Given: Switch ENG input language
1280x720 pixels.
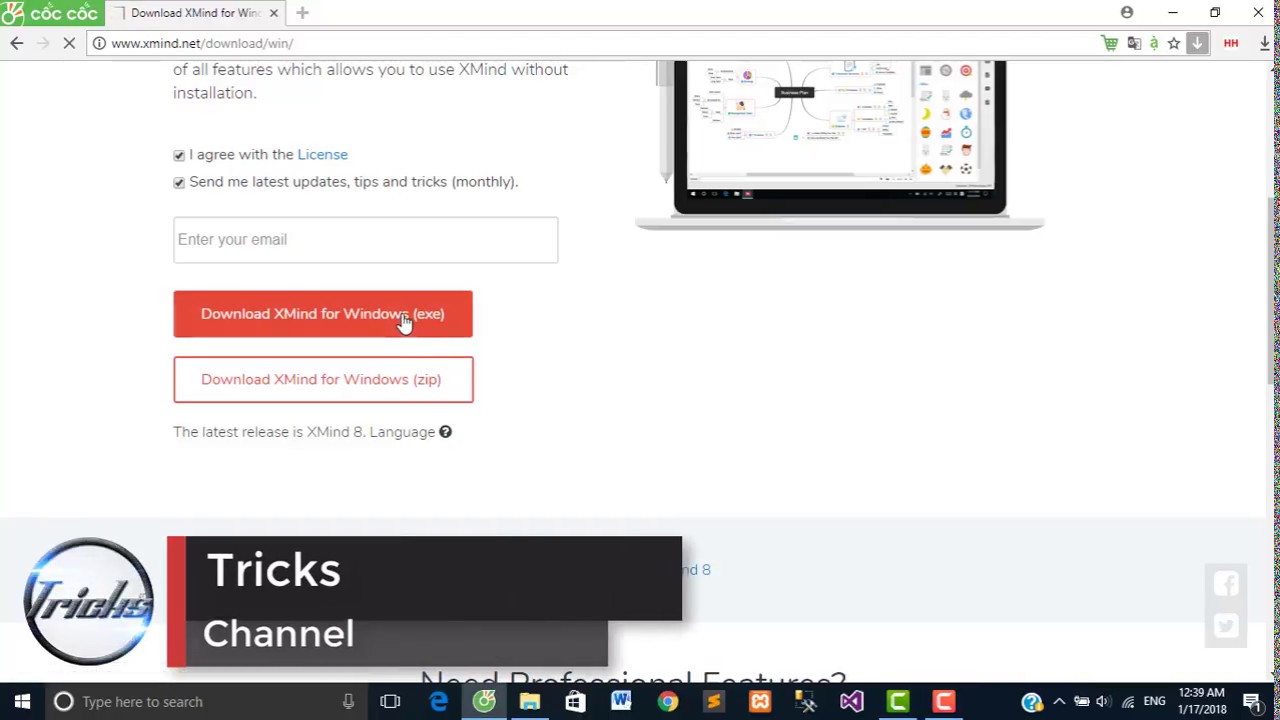Looking at the screenshot, I should pyautogui.click(x=1154, y=702).
